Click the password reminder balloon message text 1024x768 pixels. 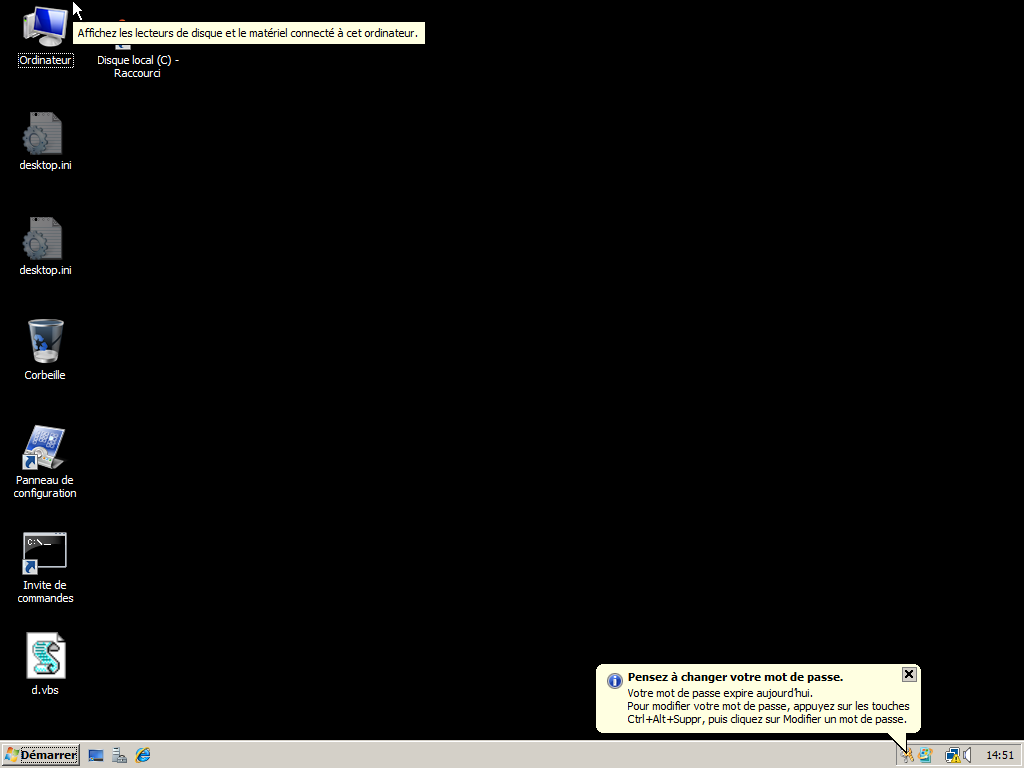click(767, 706)
